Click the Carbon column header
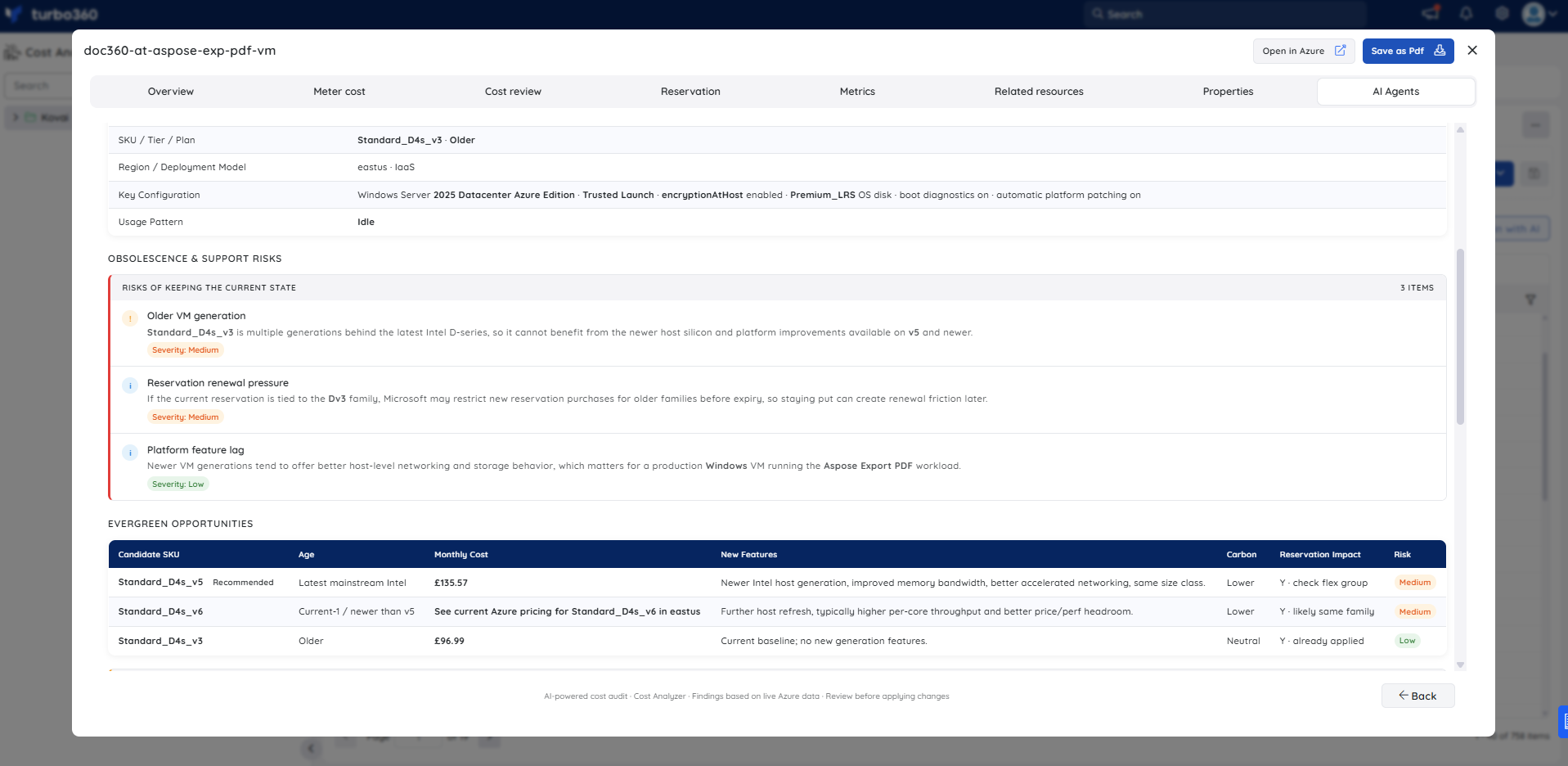The width and height of the screenshot is (1568, 766). tap(1242, 554)
